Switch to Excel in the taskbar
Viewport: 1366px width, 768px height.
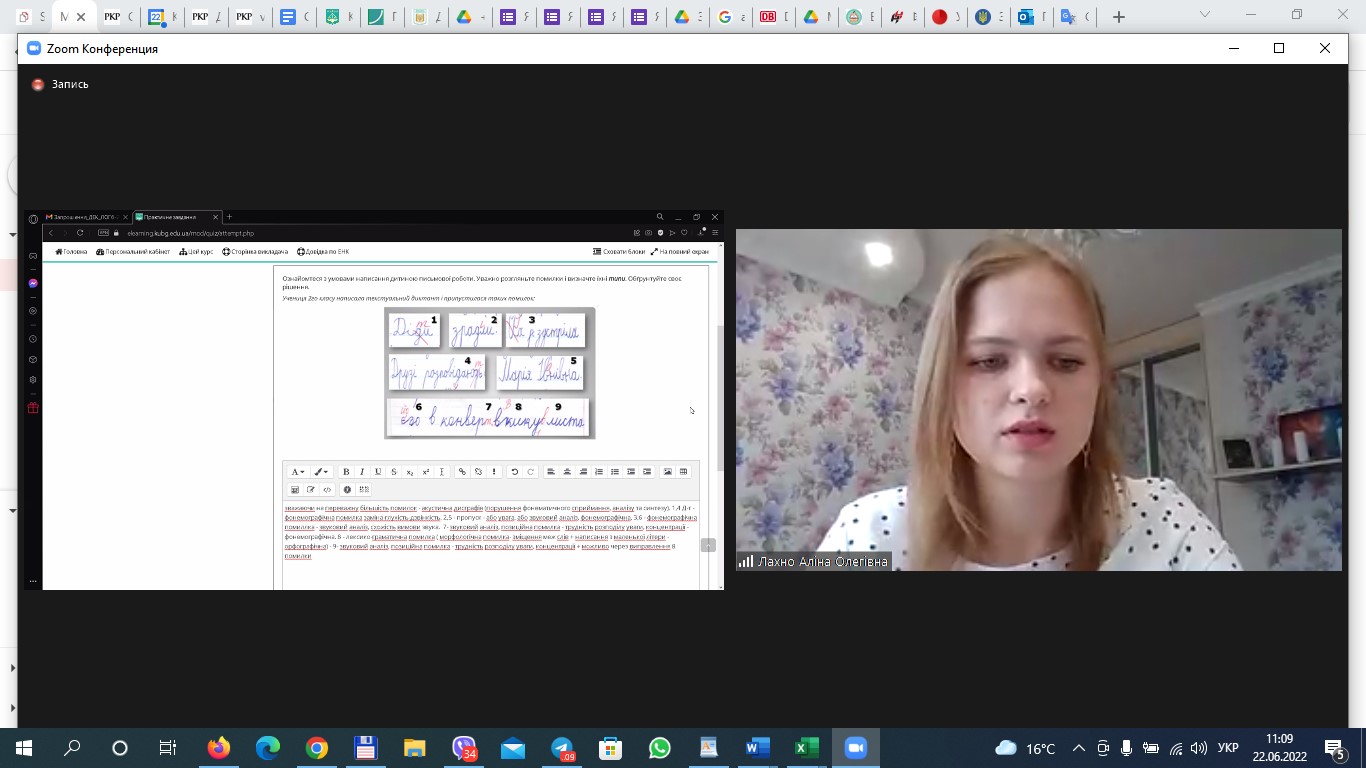(806, 748)
